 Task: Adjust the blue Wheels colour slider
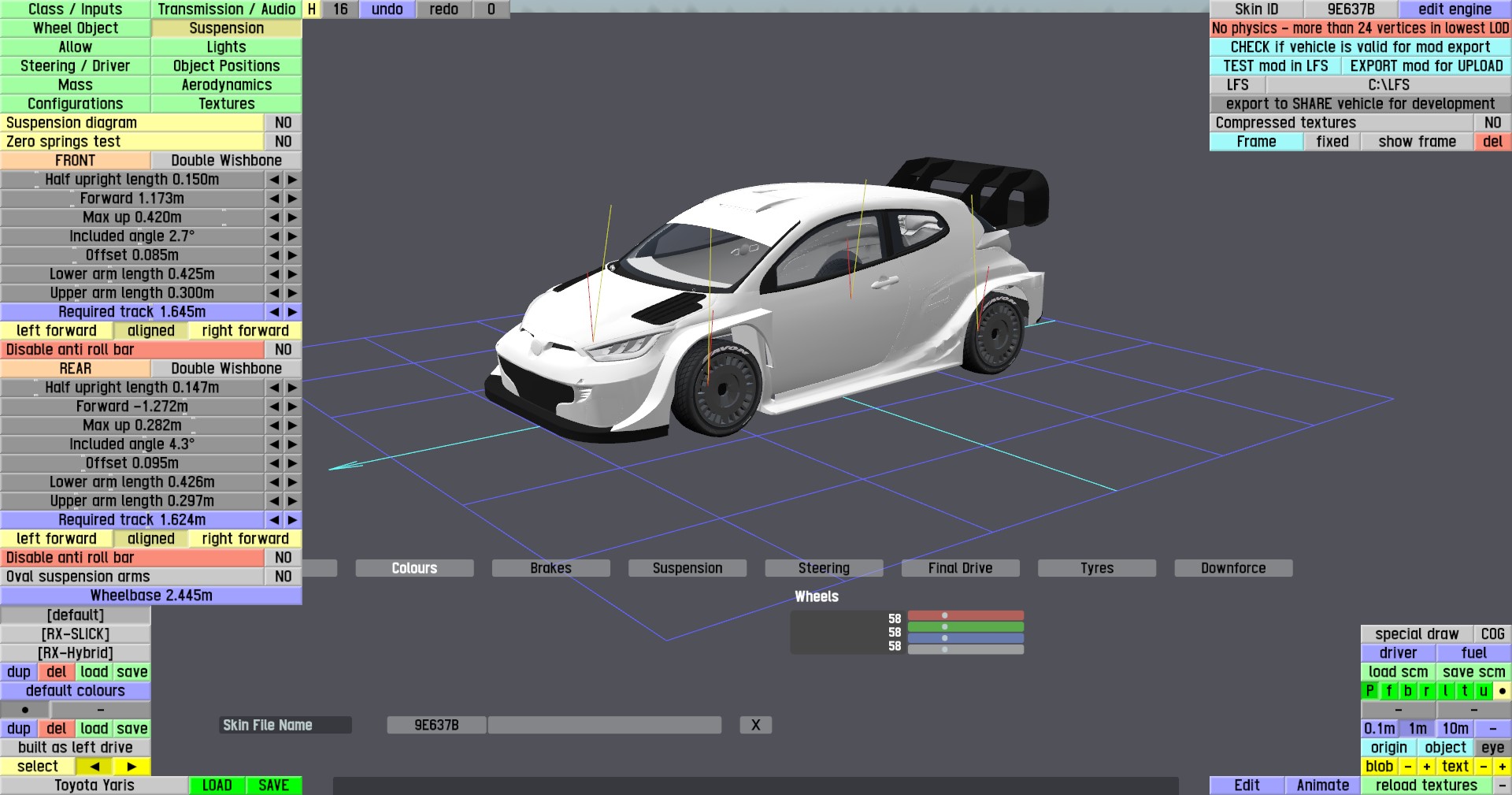[965, 638]
